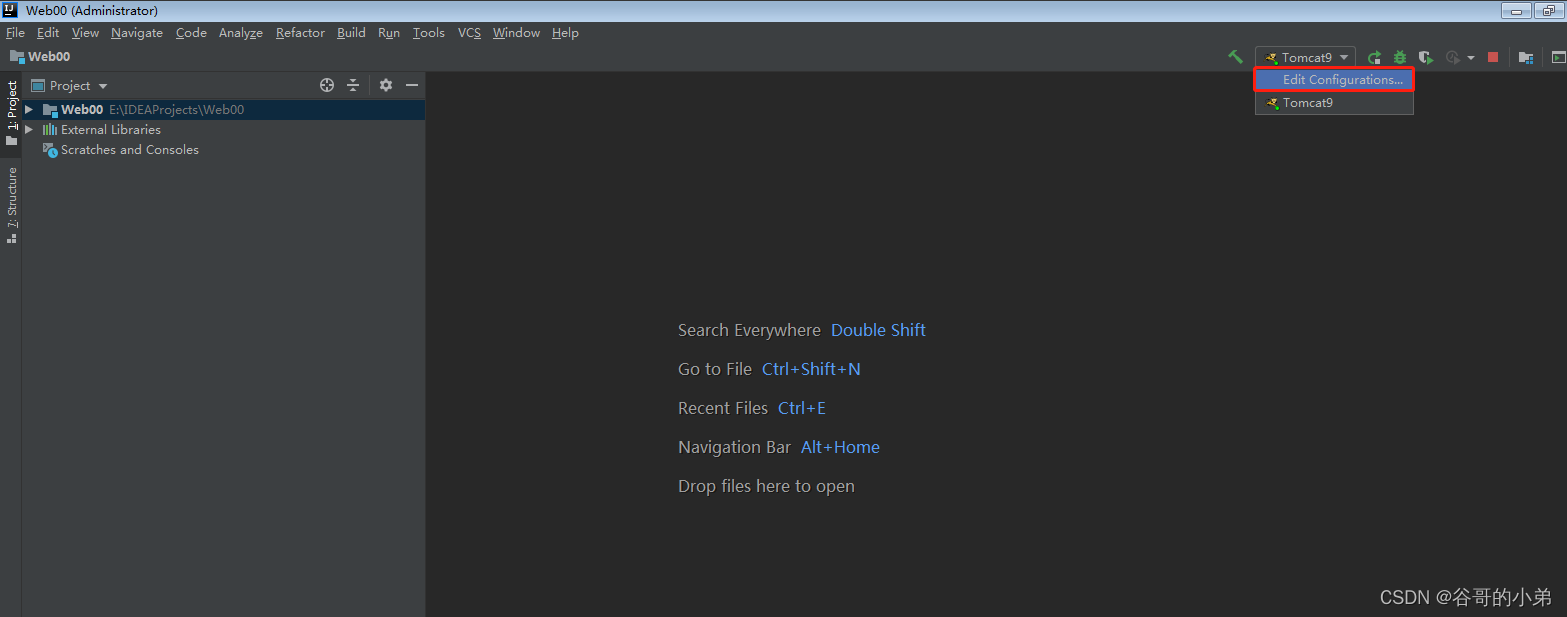The height and width of the screenshot is (617, 1567).
Task: Click the 'Ctrl+Shift+N' shortcut text
Action: point(811,369)
